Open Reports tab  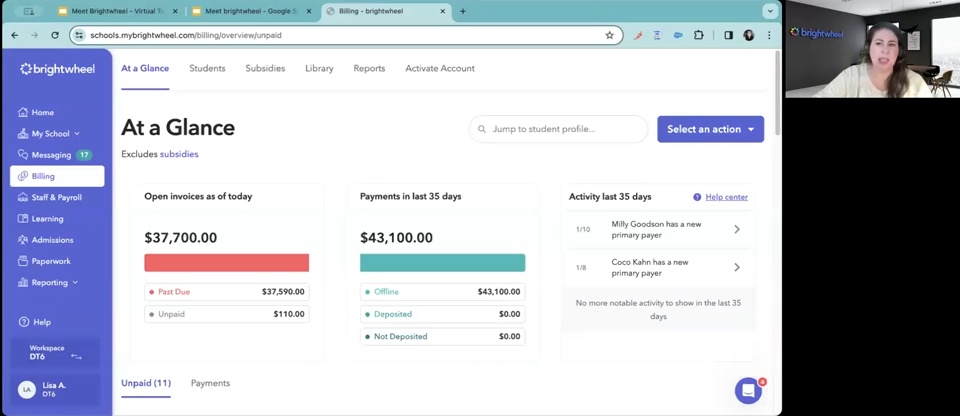[x=369, y=69]
